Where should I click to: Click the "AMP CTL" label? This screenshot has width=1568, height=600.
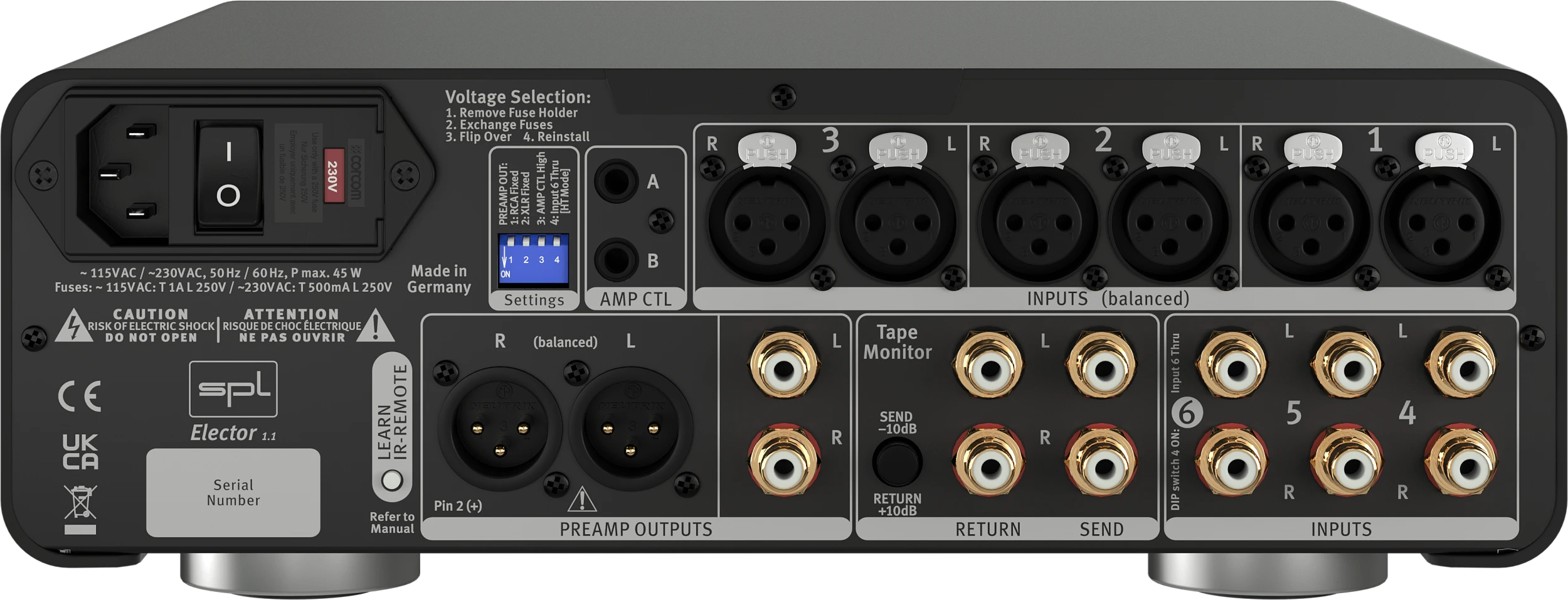pyautogui.click(x=635, y=299)
